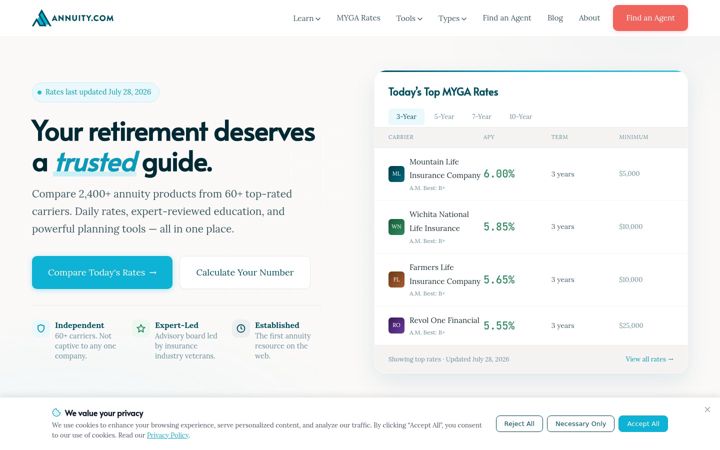720x450 pixels.
Task: Click the Annuity.com logo
Action: [x=73, y=18]
